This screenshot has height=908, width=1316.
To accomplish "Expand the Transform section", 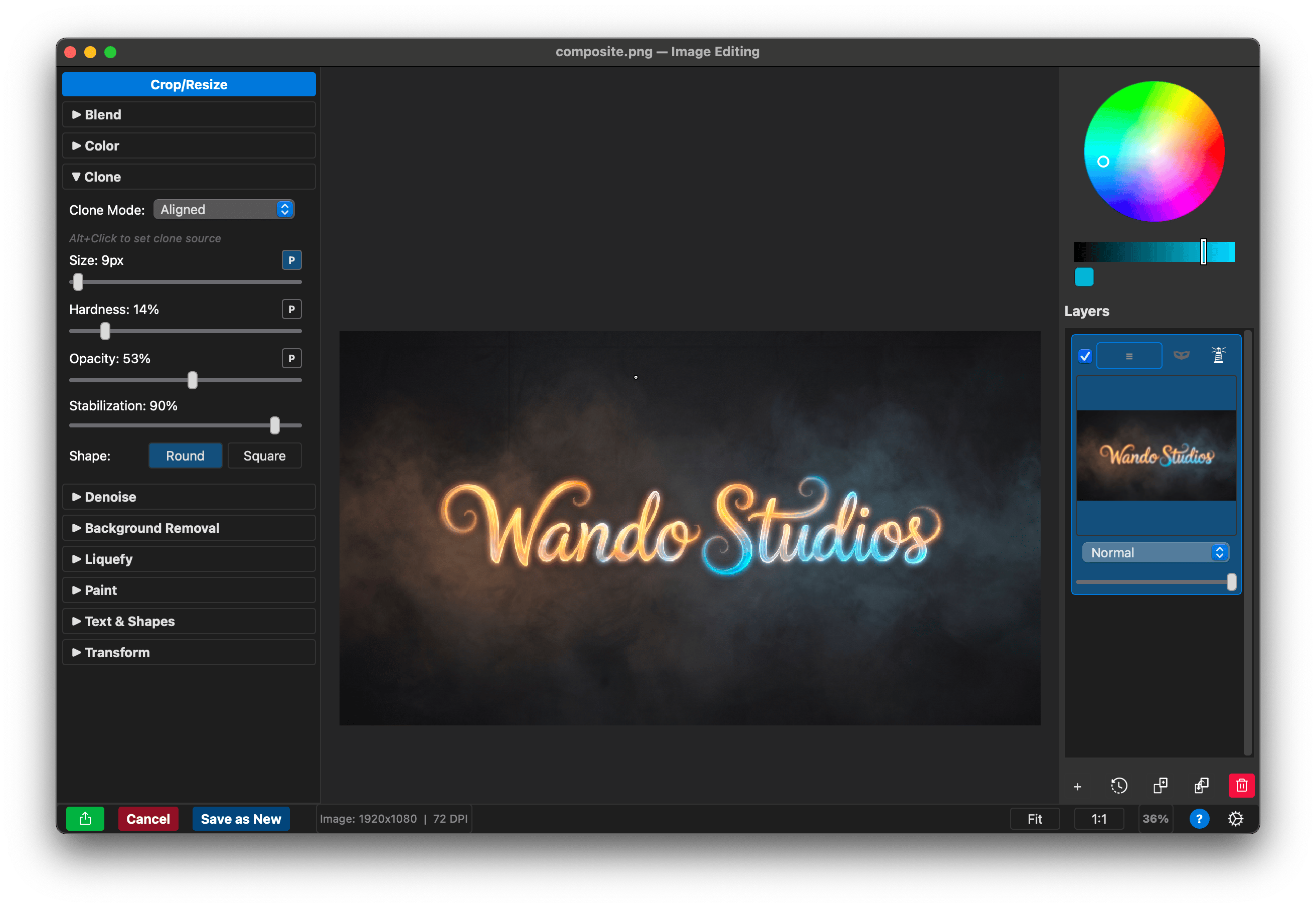I will point(189,652).
